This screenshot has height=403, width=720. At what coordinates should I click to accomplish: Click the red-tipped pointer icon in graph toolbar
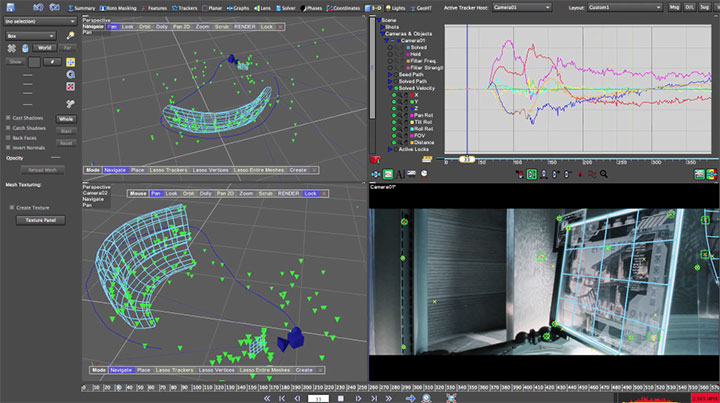click(519, 174)
